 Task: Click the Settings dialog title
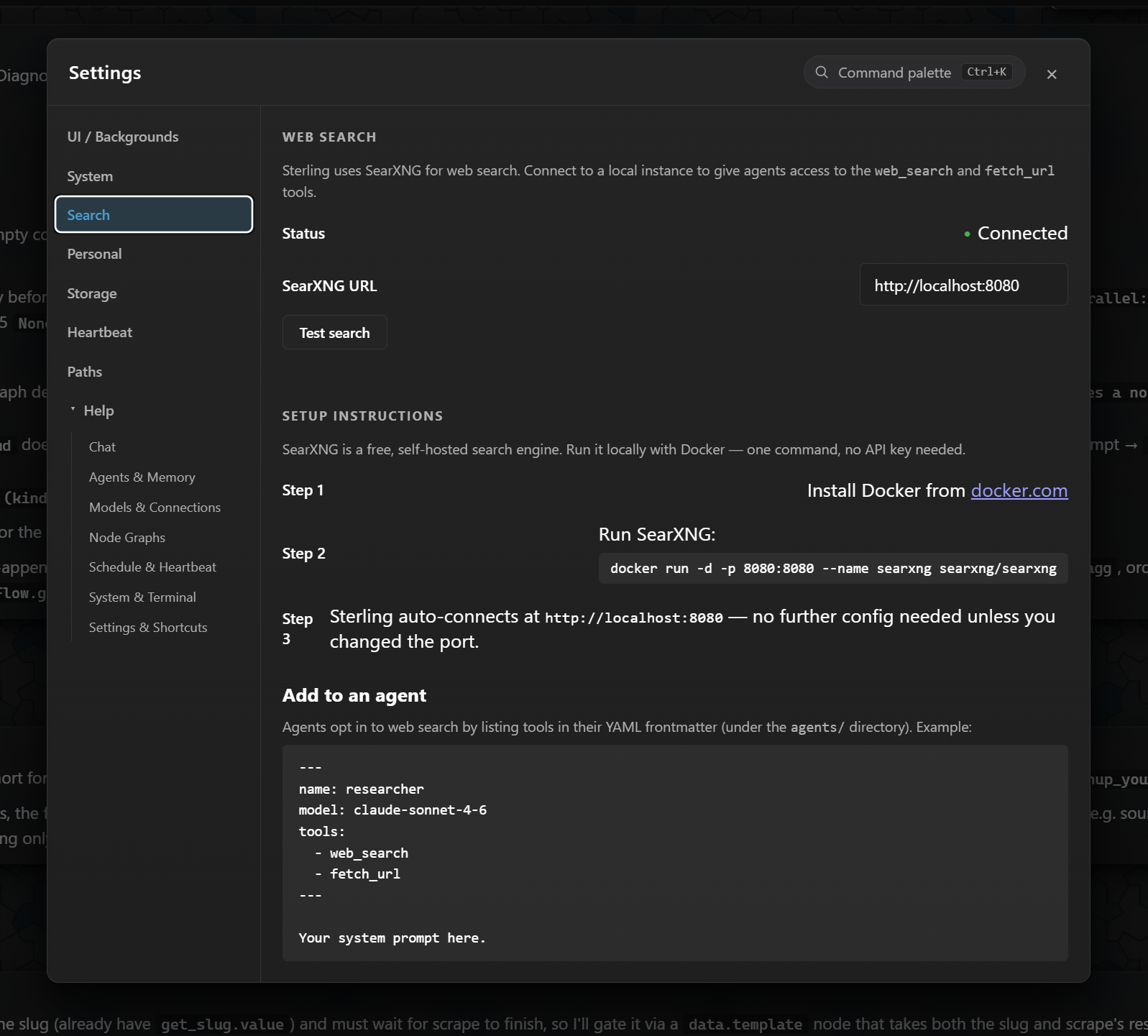[105, 73]
